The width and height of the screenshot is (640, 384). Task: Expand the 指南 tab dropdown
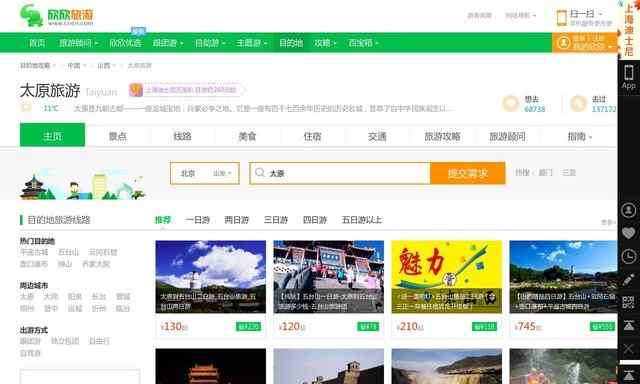(x=579, y=136)
